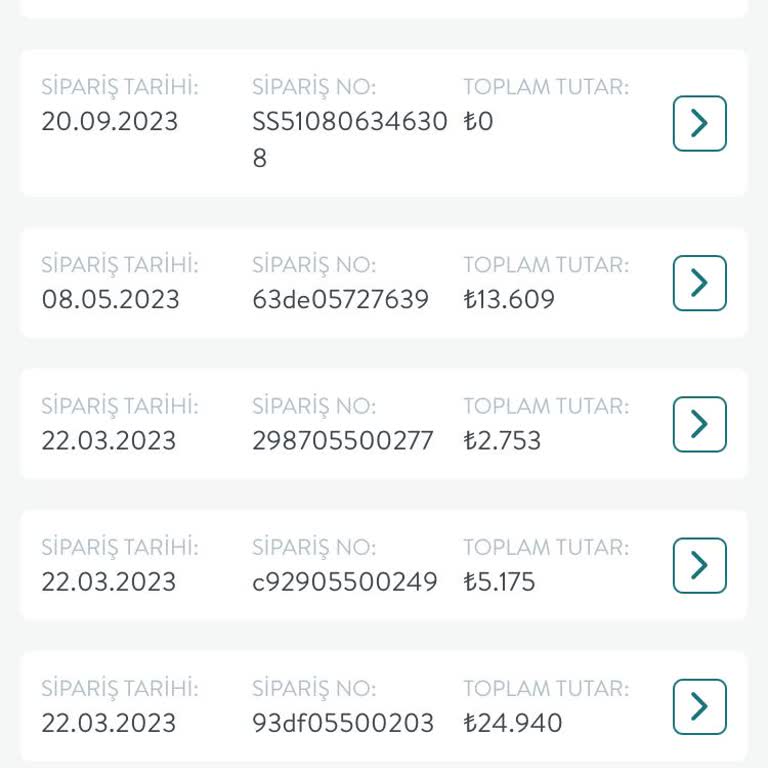Open details arrow for order SS510806346308
Viewport: 768px width, 768px height.
[x=699, y=123]
